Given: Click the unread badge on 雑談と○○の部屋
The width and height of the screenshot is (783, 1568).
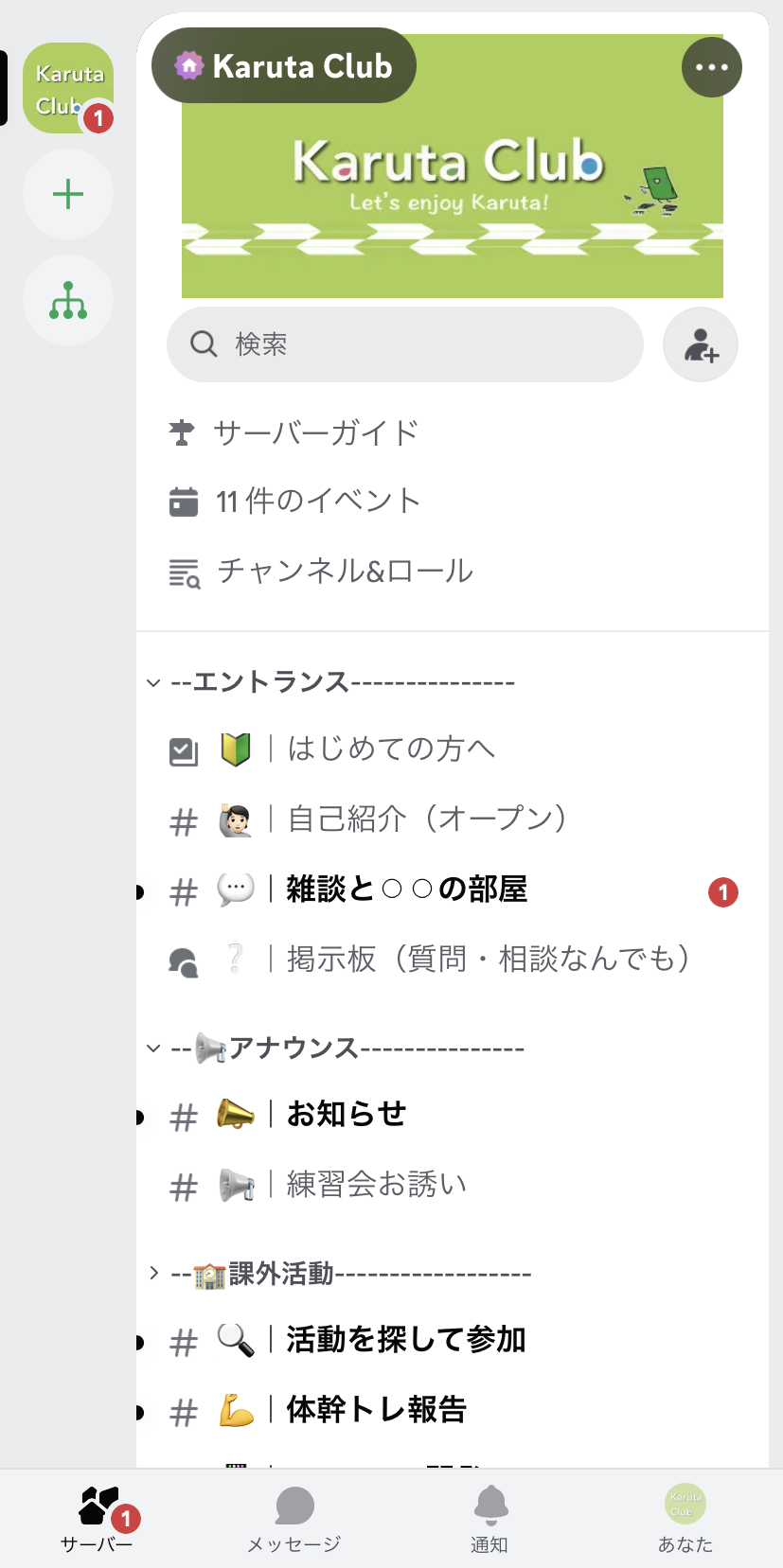Looking at the screenshot, I should (723, 890).
